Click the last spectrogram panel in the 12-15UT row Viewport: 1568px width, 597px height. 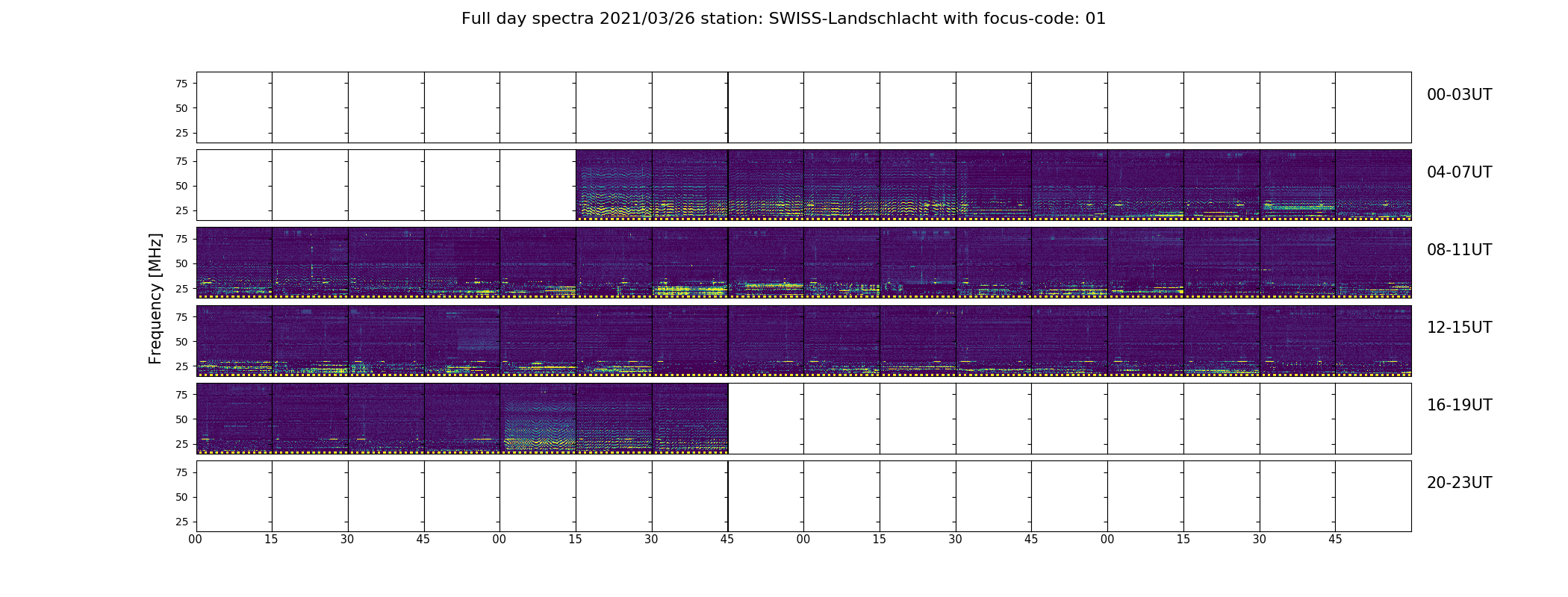tap(1373, 340)
